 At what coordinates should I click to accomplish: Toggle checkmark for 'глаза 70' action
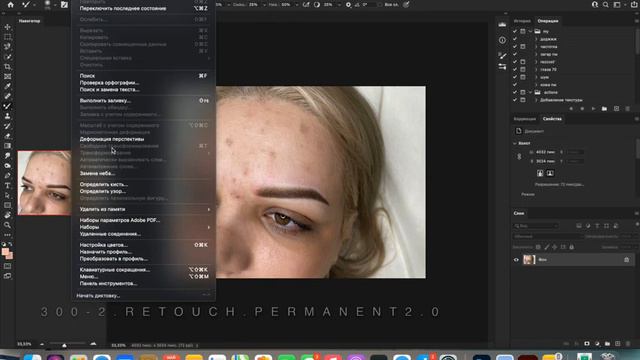tap(515, 69)
